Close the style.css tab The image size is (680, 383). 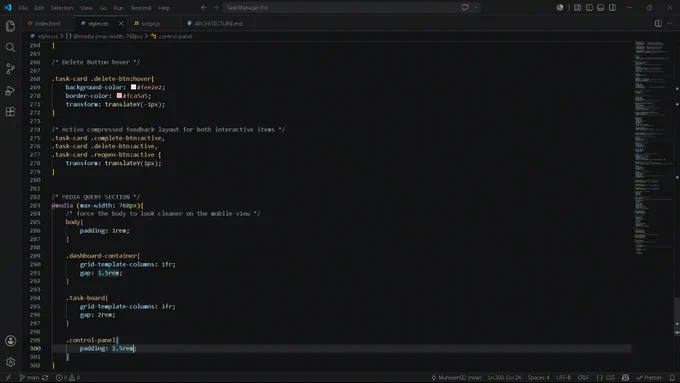(121, 23)
